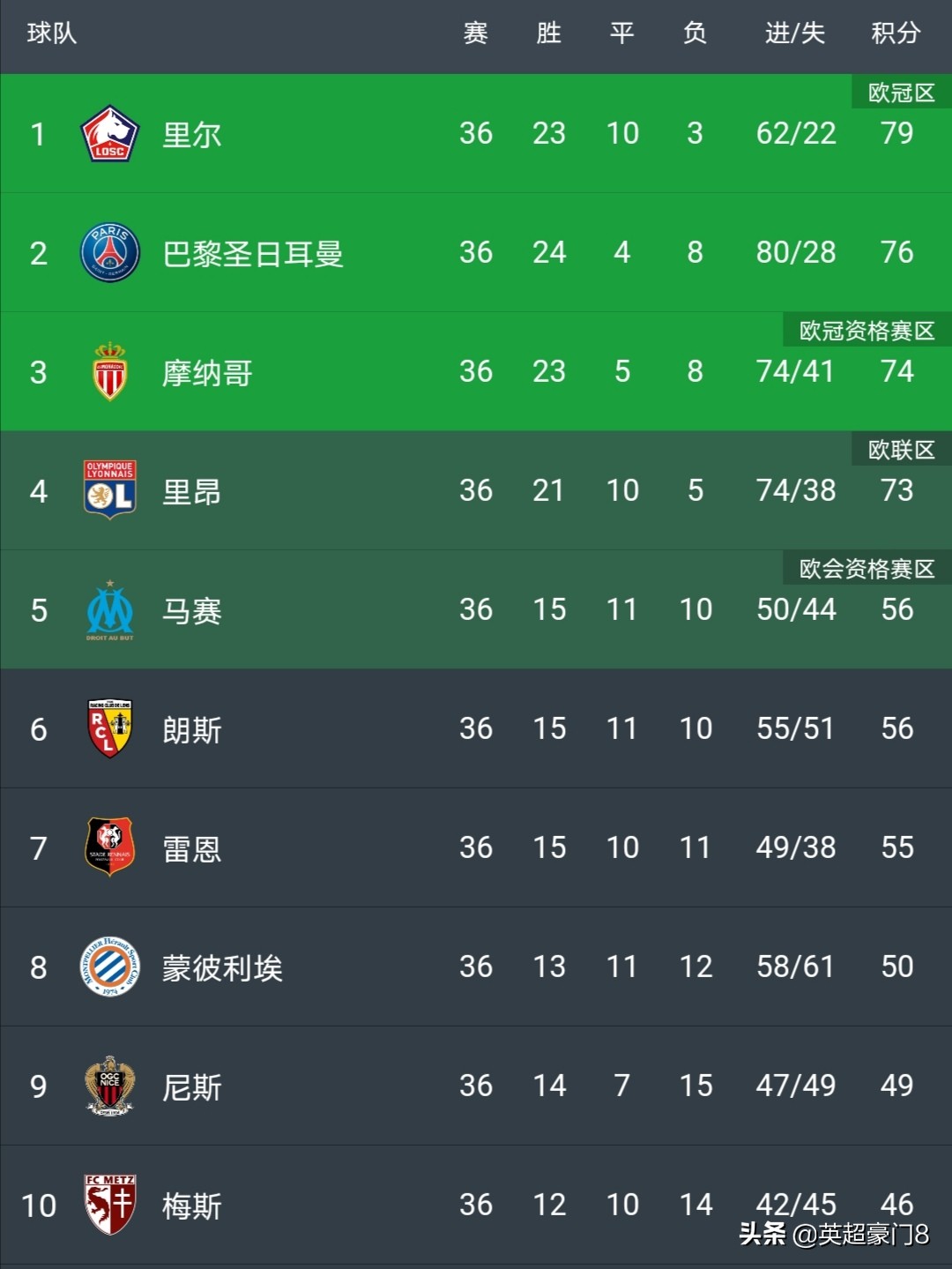
Task: Click the Lille LOSC club crest
Action: pyautogui.click(x=109, y=134)
